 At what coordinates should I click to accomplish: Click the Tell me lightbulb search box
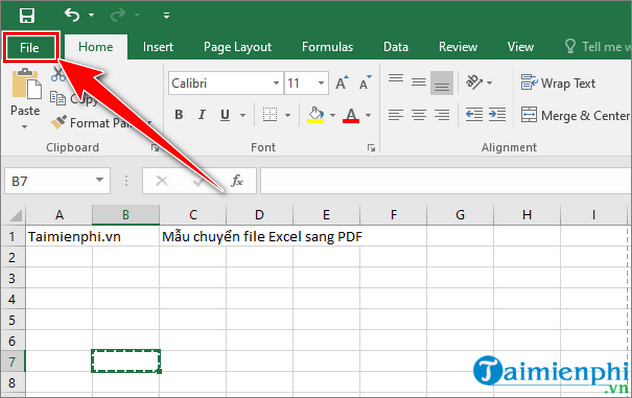597,47
